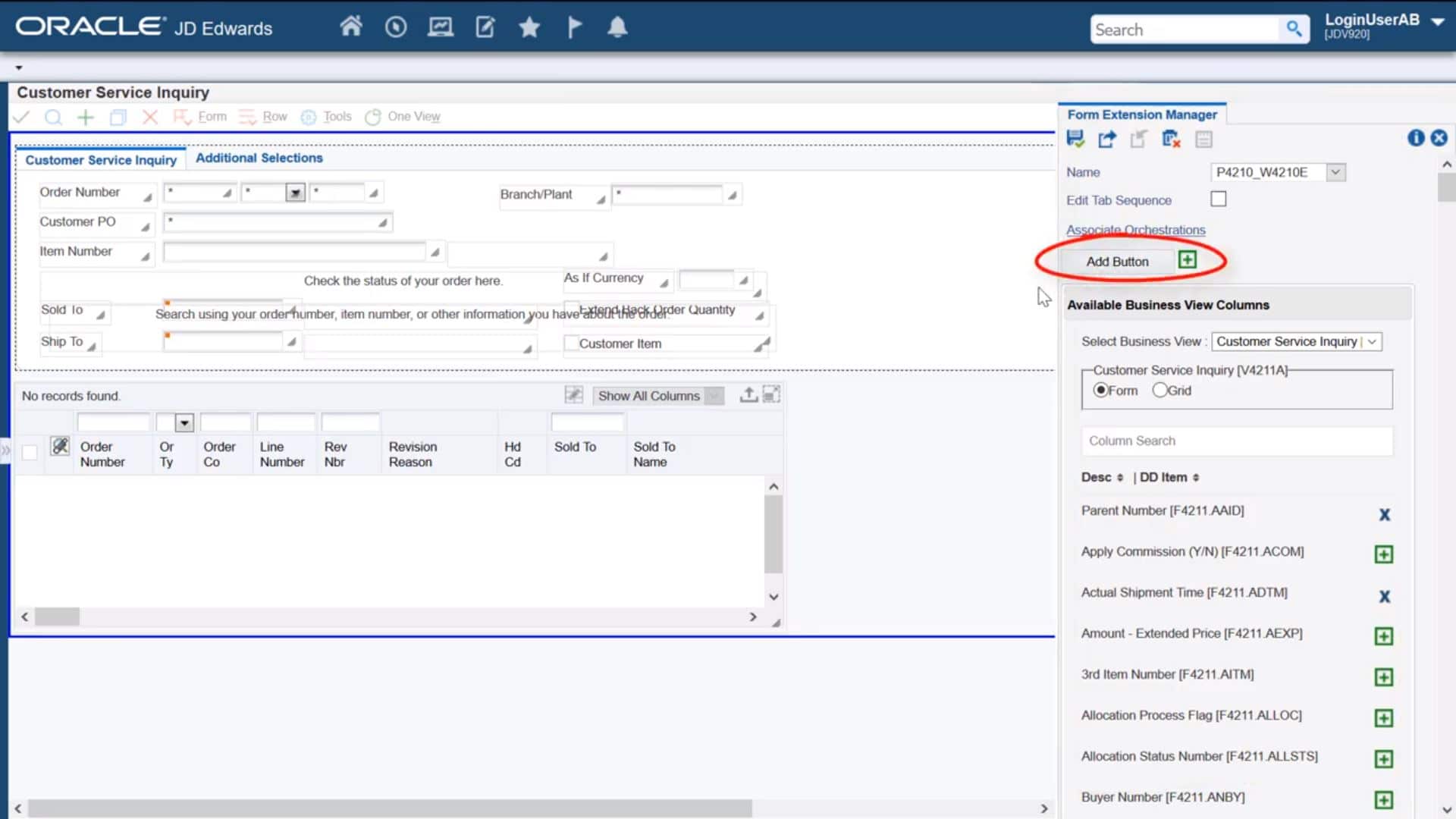Enable the Edit Tab Sequence checkbox
Screen dimensions: 1456x819
(x=1219, y=198)
